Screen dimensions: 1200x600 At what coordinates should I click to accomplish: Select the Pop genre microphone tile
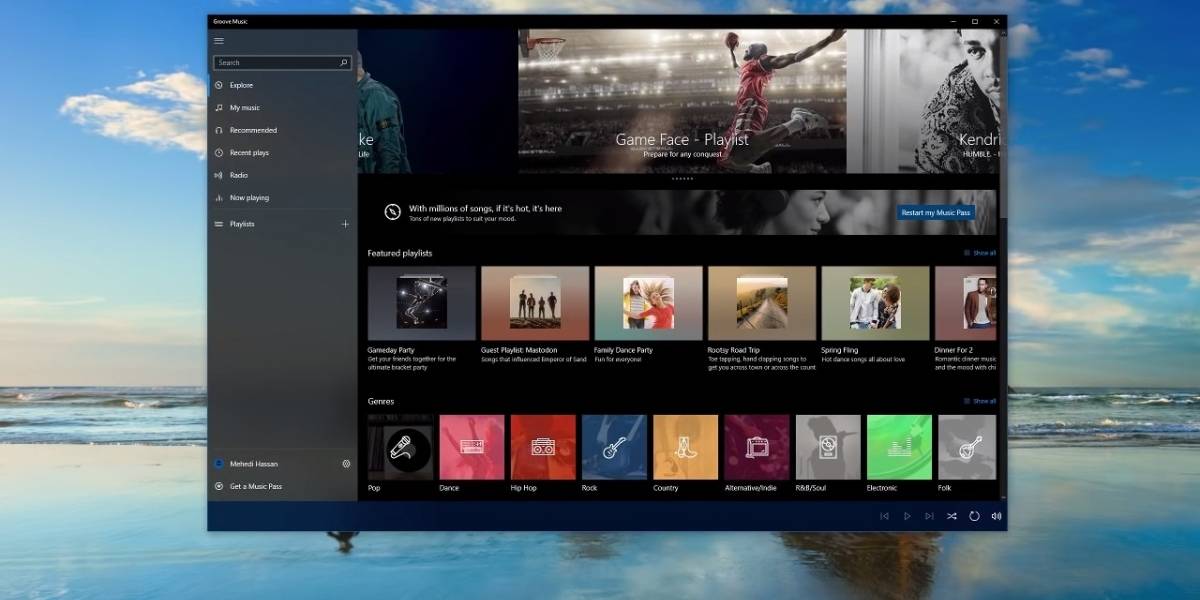[400, 447]
